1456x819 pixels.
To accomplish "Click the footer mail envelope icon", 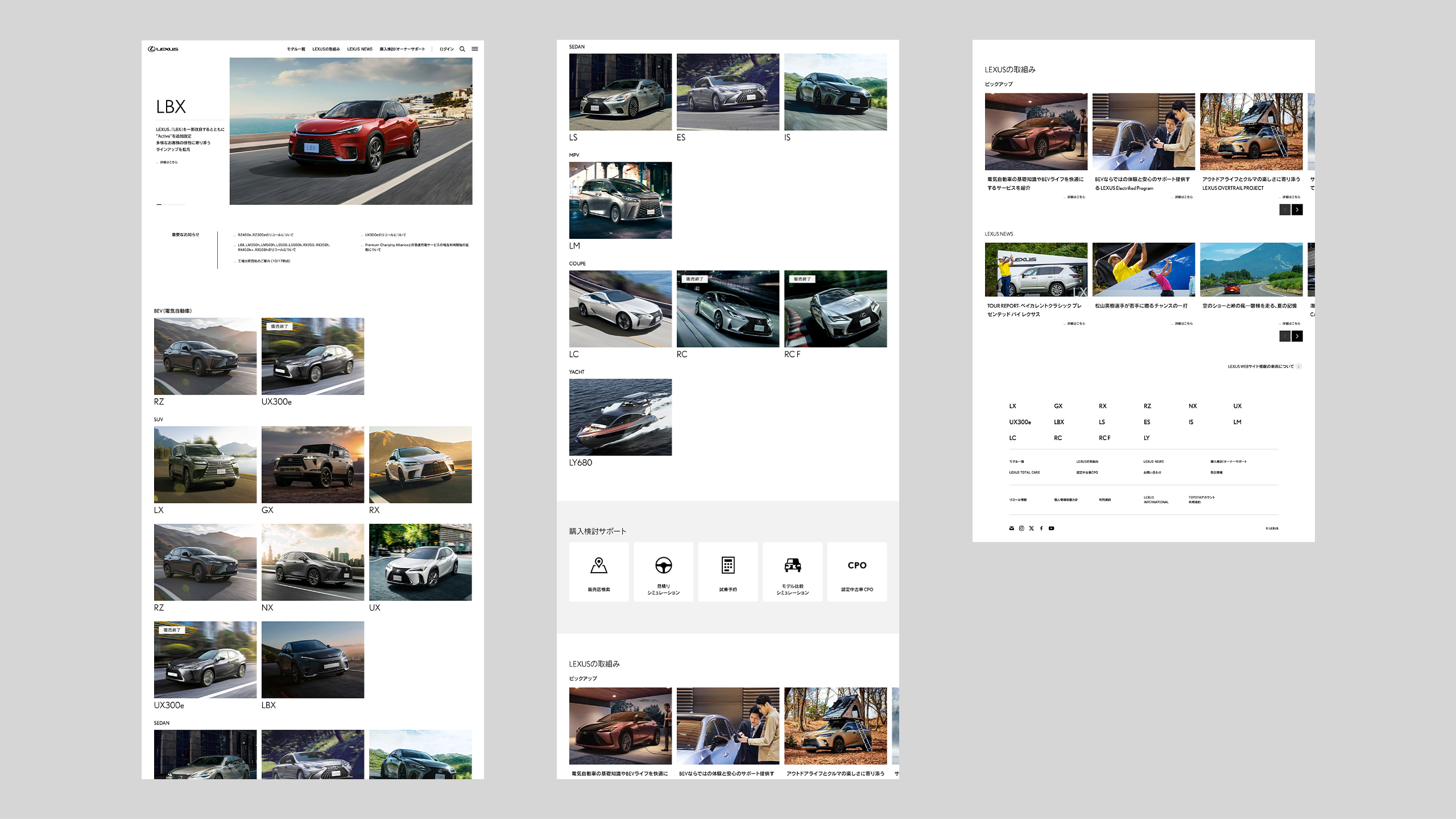I will point(1011,528).
